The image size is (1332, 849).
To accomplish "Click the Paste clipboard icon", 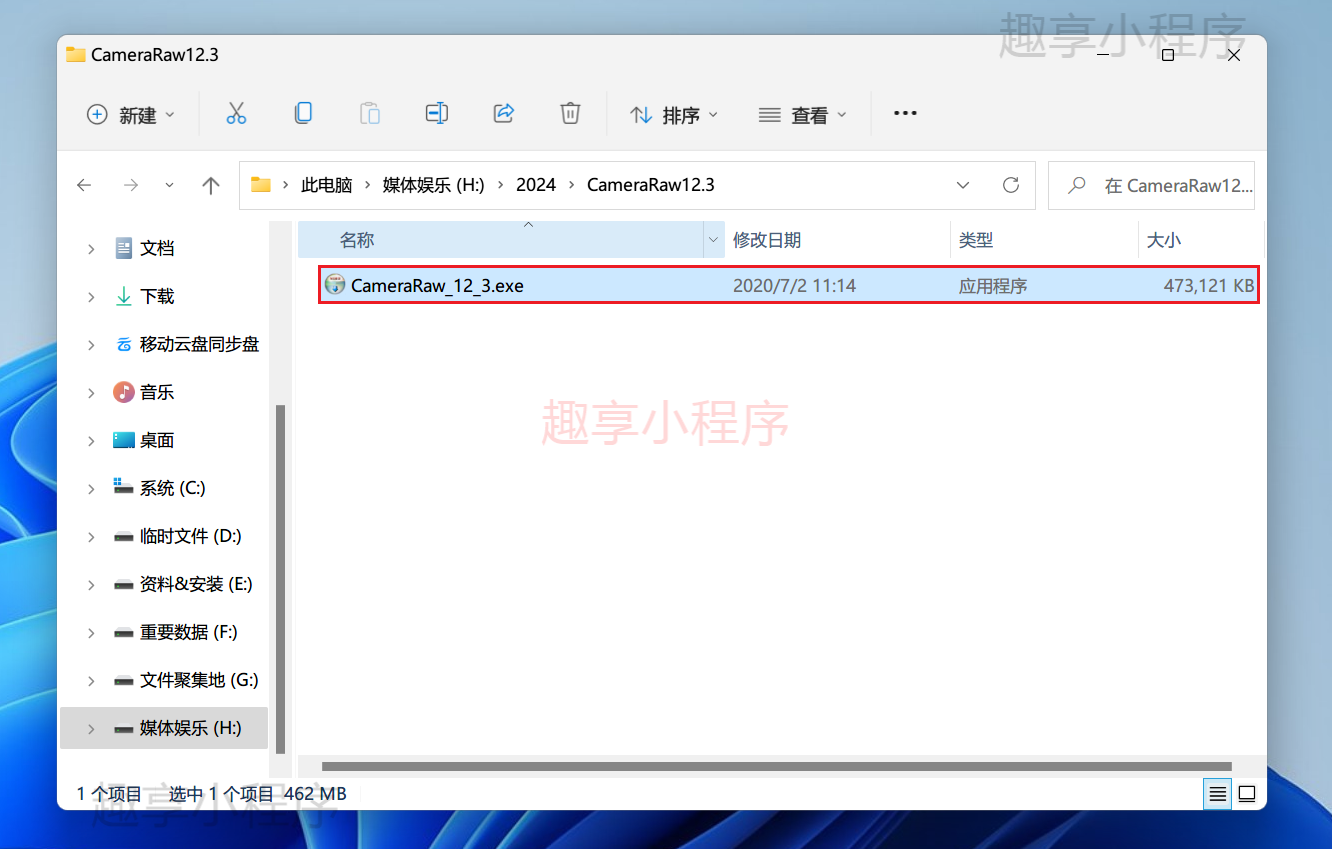I will 370,114.
